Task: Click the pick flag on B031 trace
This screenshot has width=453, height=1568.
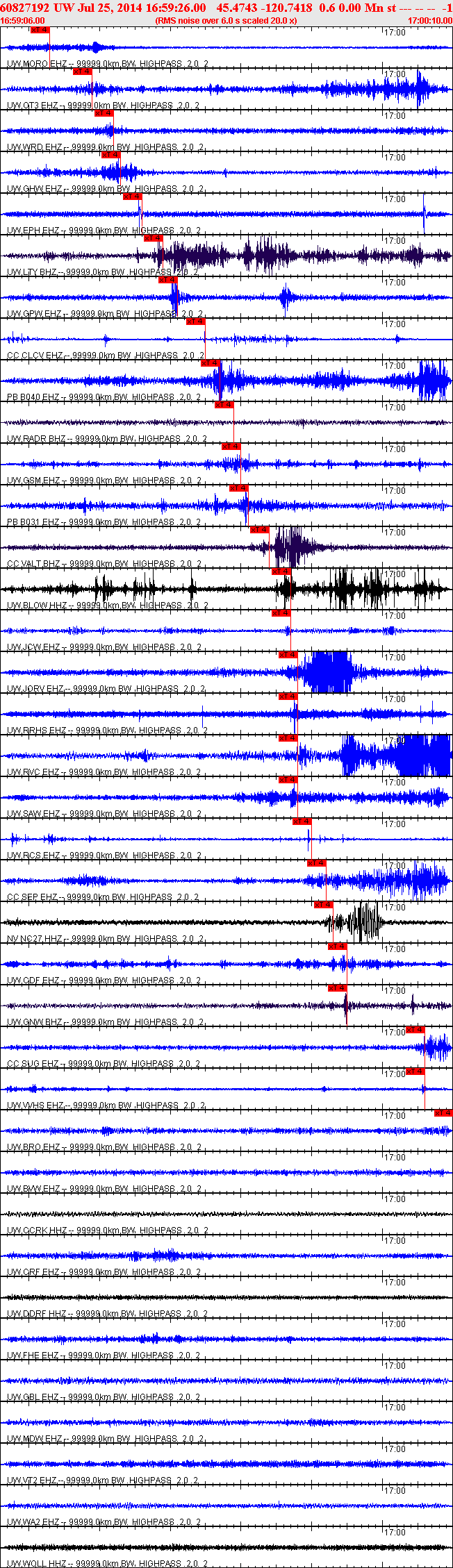Action: [238, 488]
